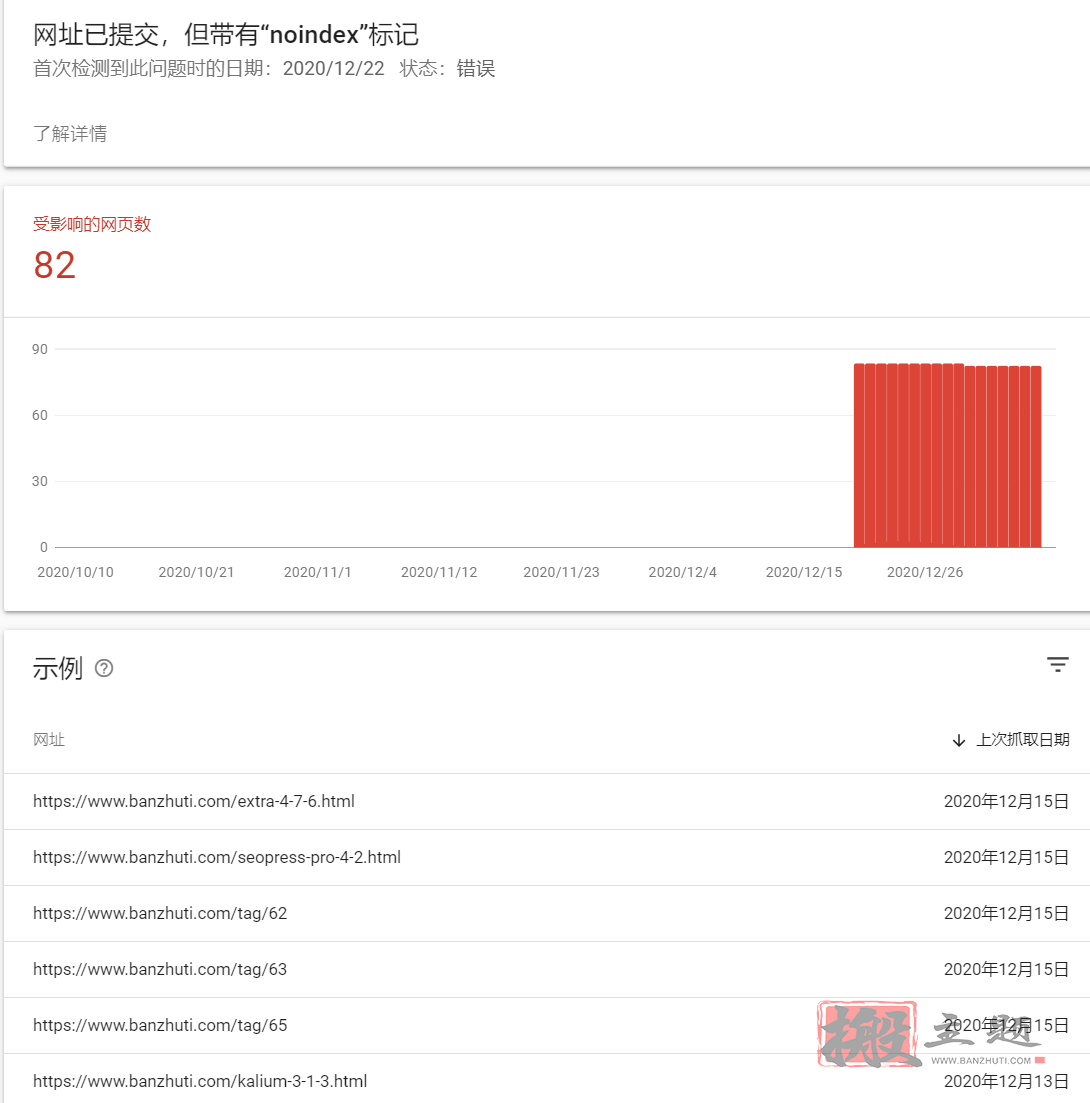The height and width of the screenshot is (1103, 1090).
Task: Click the noindex issue title heading
Action: [x=226, y=34]
